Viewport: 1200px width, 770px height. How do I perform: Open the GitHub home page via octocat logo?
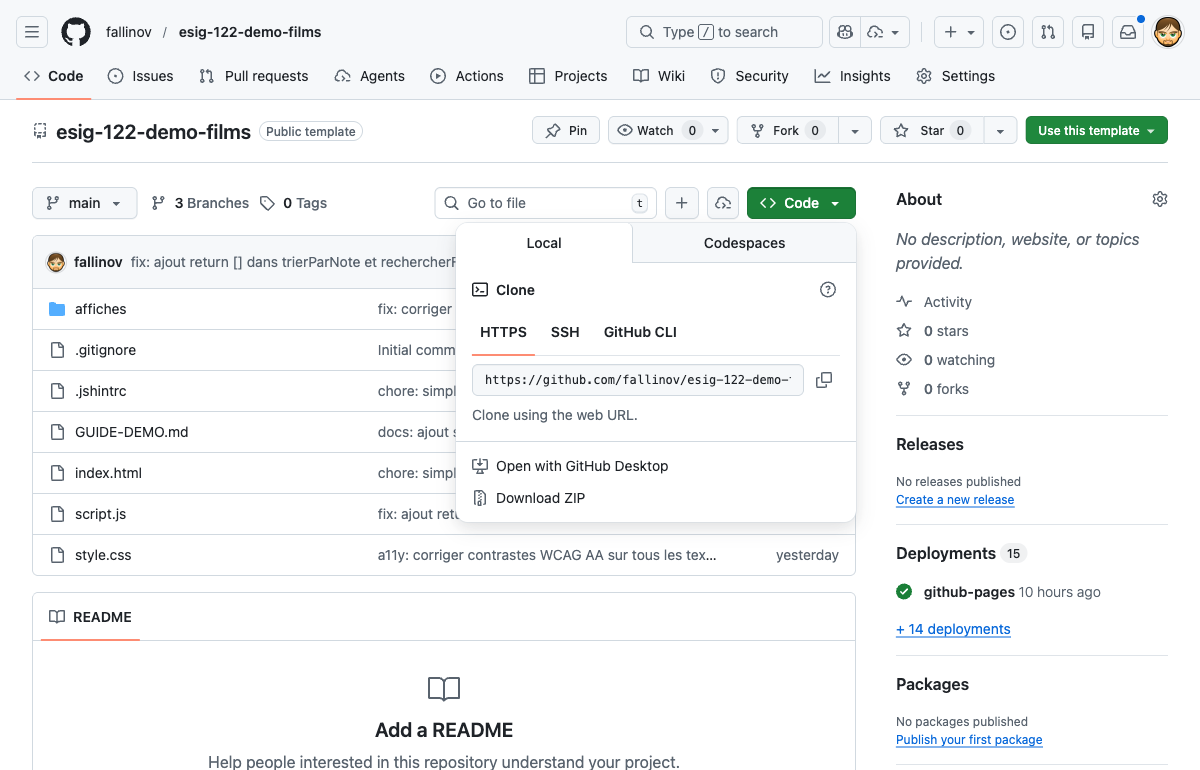coord(75,31)
